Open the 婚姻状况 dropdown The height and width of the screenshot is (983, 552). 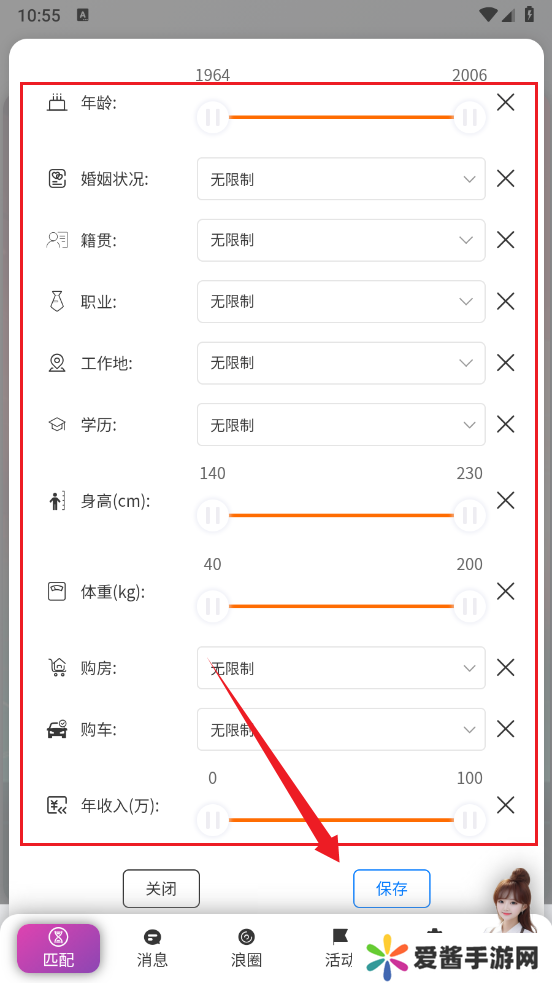pyautogui.click(x=341, y=179)
